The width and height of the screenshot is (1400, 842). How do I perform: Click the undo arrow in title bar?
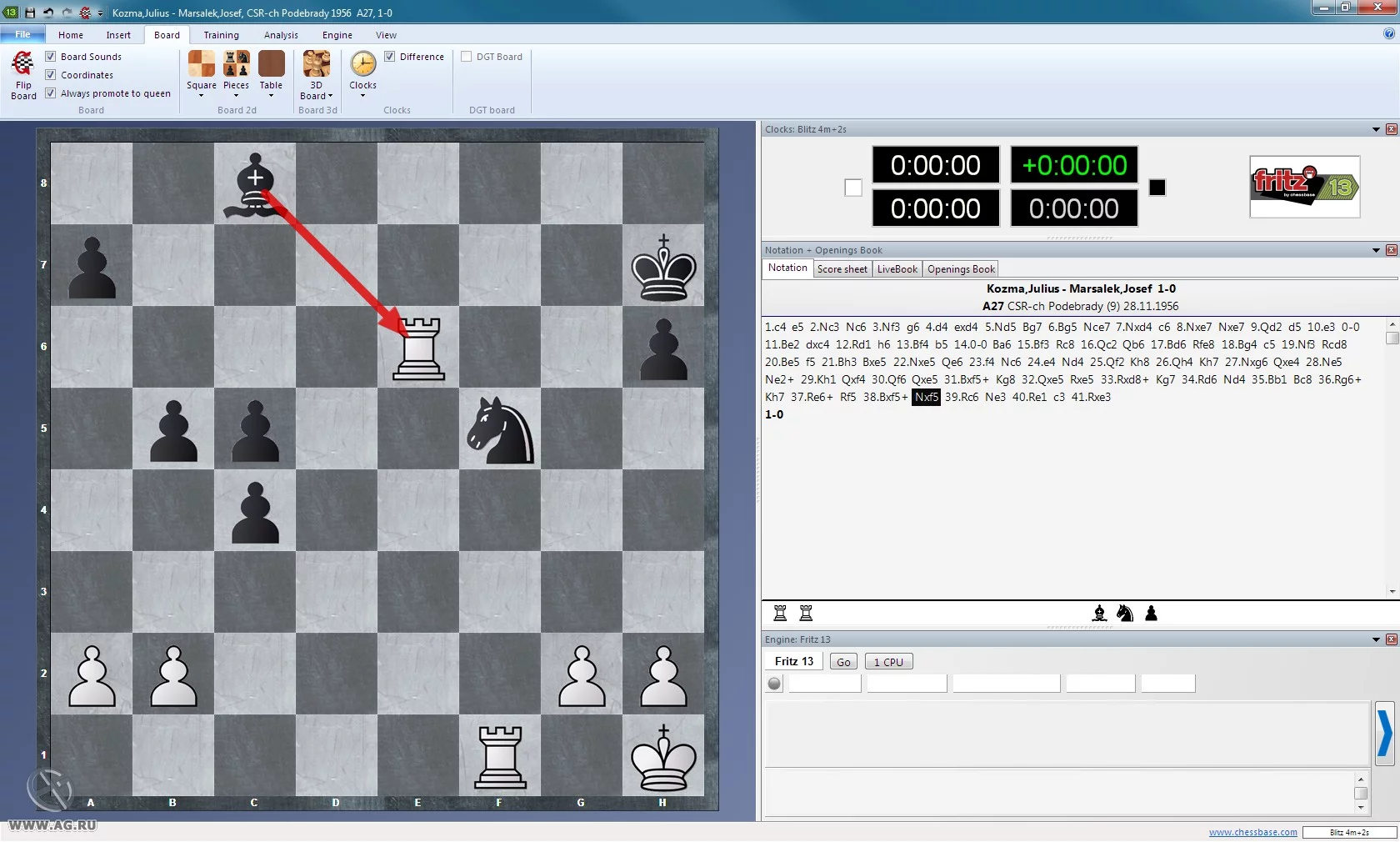coord(48,13)
